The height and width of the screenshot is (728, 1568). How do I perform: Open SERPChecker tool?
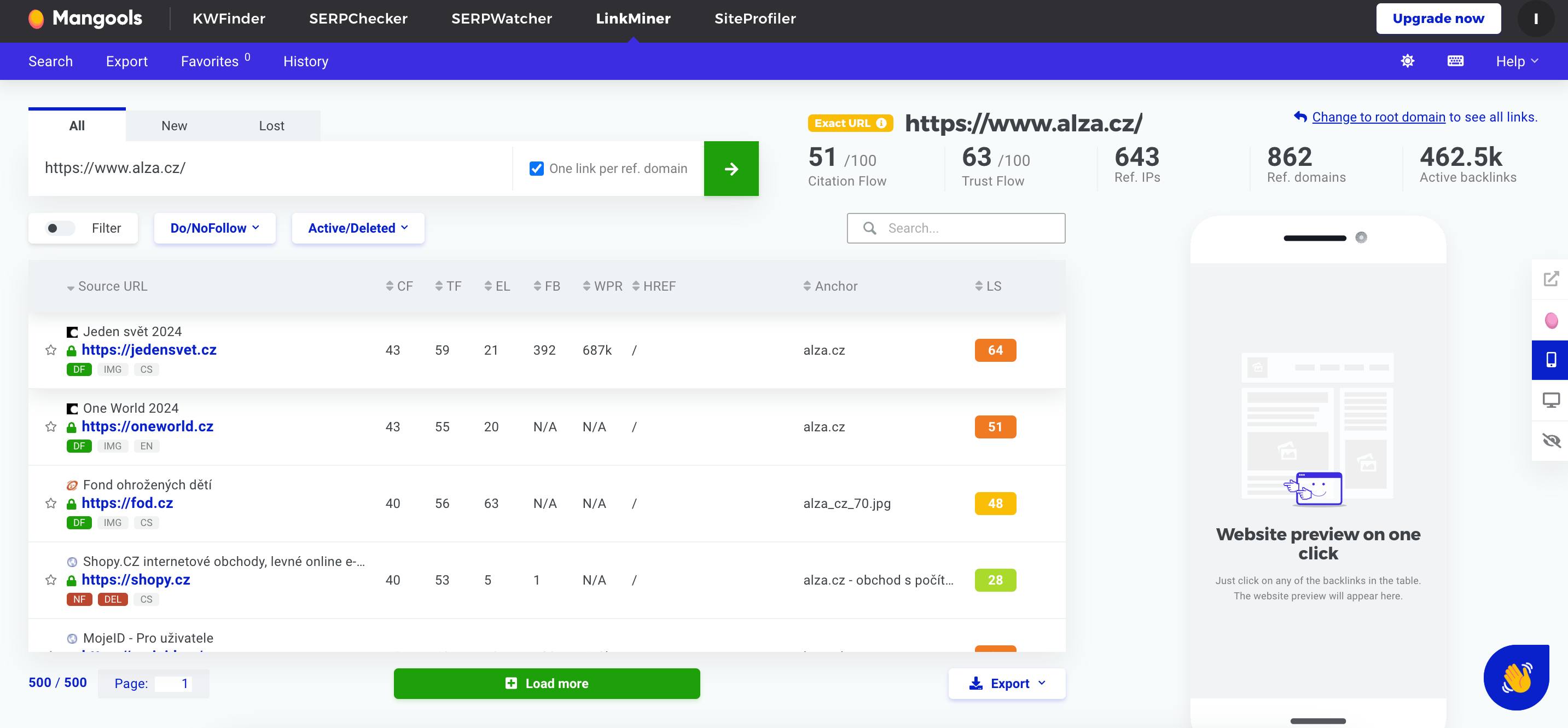(x=358, y=19)
